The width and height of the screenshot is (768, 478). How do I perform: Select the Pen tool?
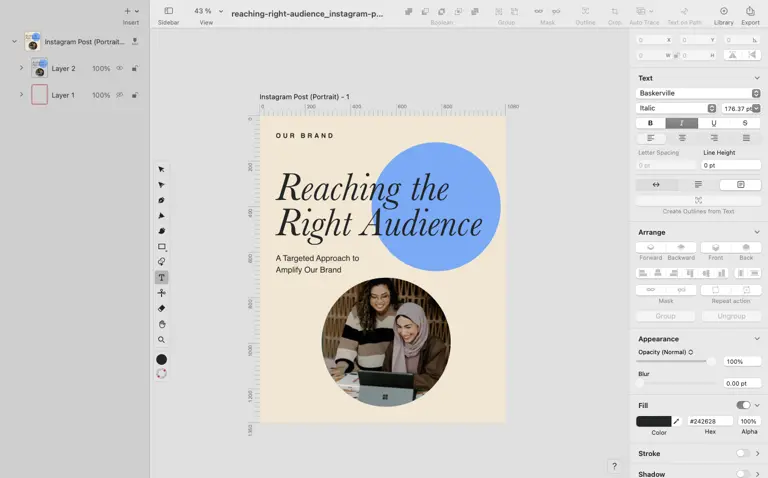click(x=161, y=200)
